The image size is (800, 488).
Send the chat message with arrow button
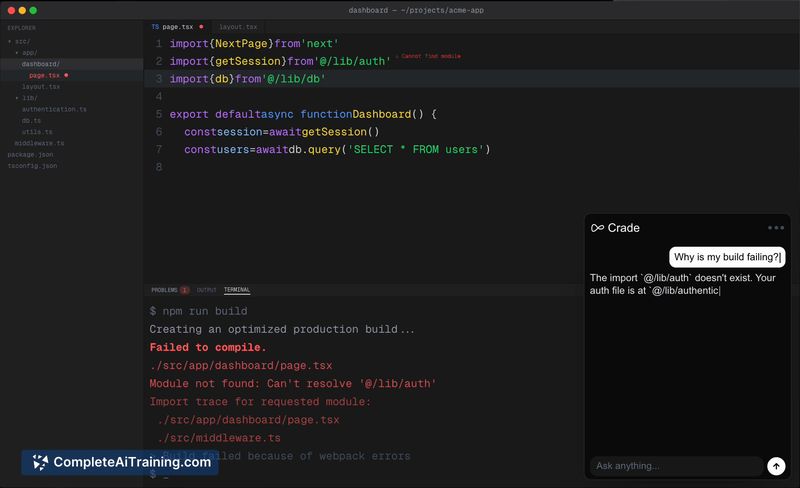pyautogui.click(x=776, y=466)
